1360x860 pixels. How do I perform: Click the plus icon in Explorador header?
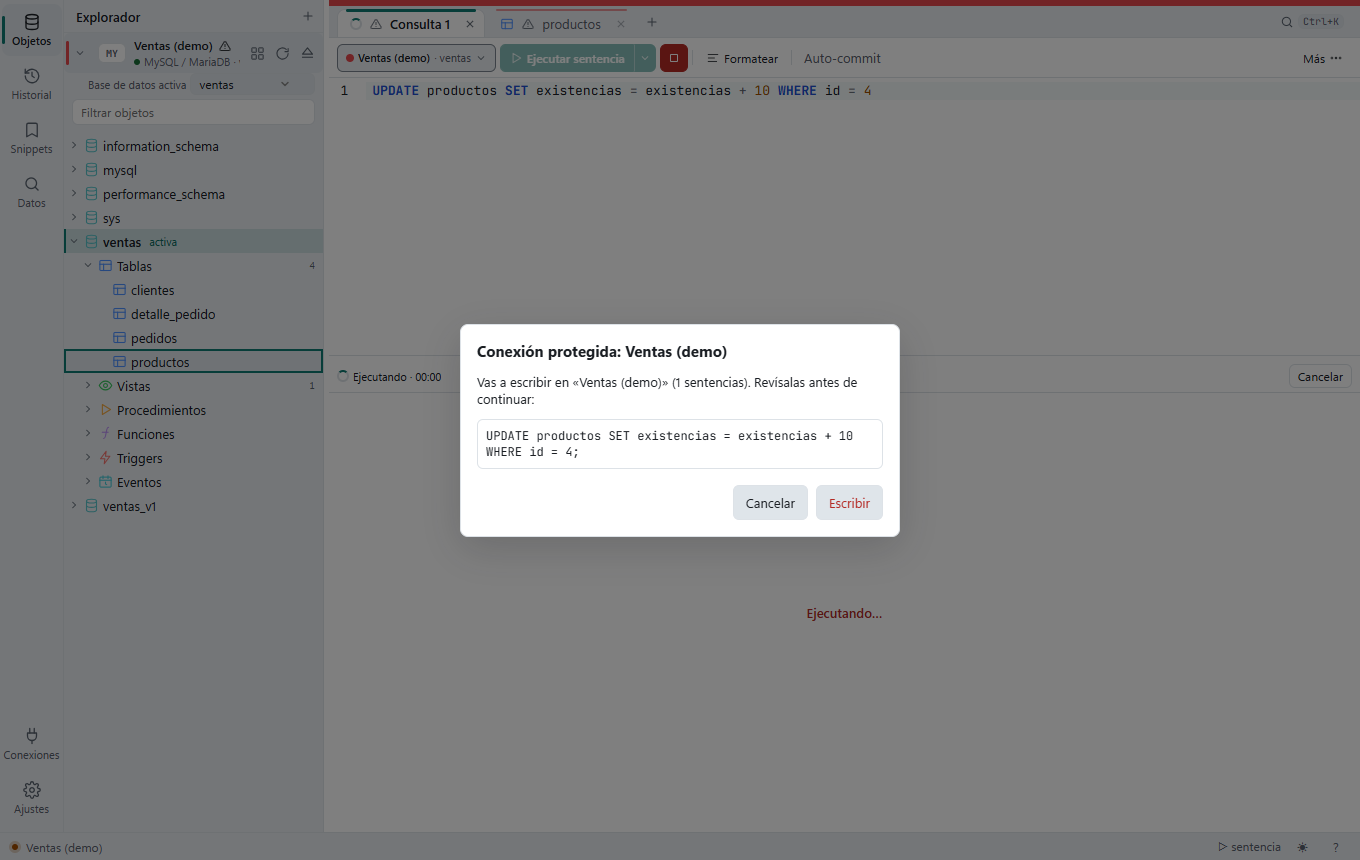(308, 17)
